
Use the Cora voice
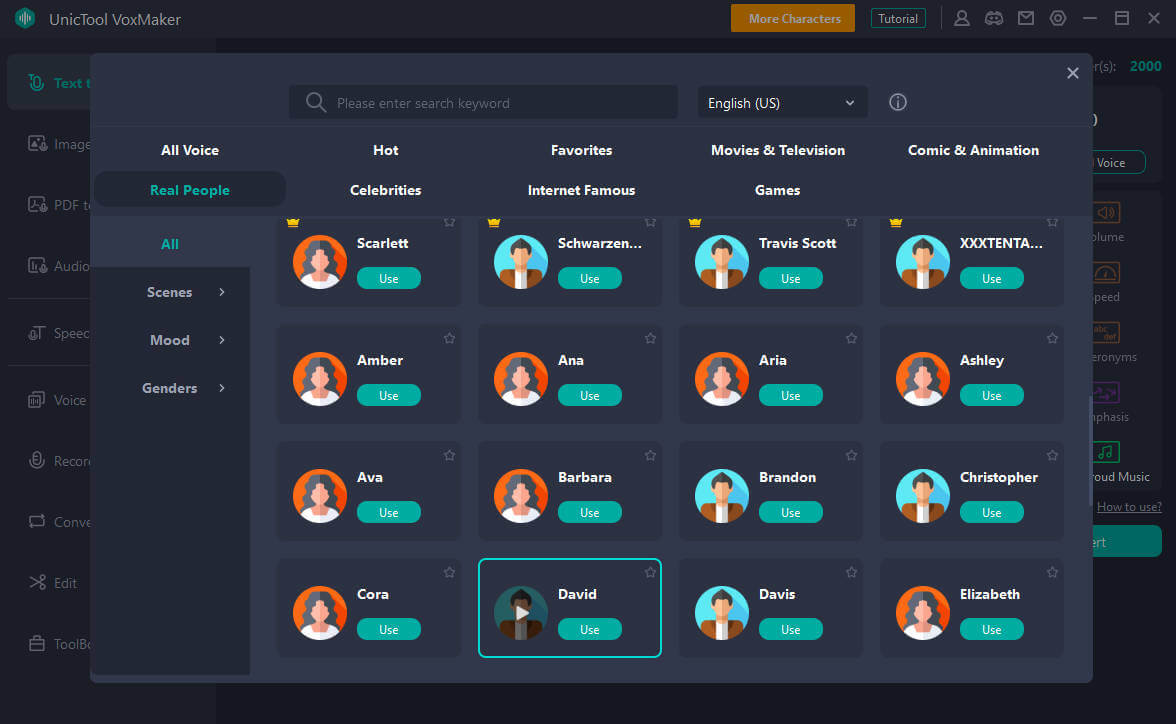click(388, 629)
